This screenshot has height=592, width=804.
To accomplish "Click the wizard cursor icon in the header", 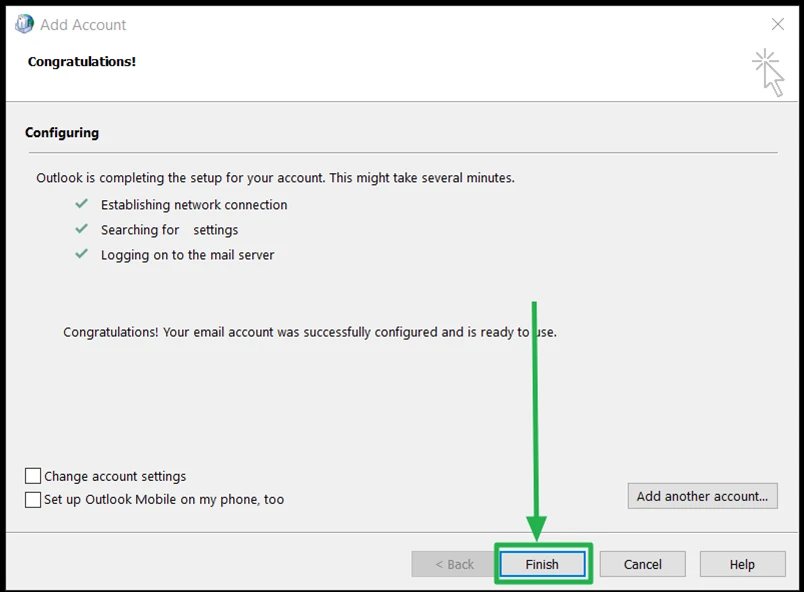I will 768,72.
